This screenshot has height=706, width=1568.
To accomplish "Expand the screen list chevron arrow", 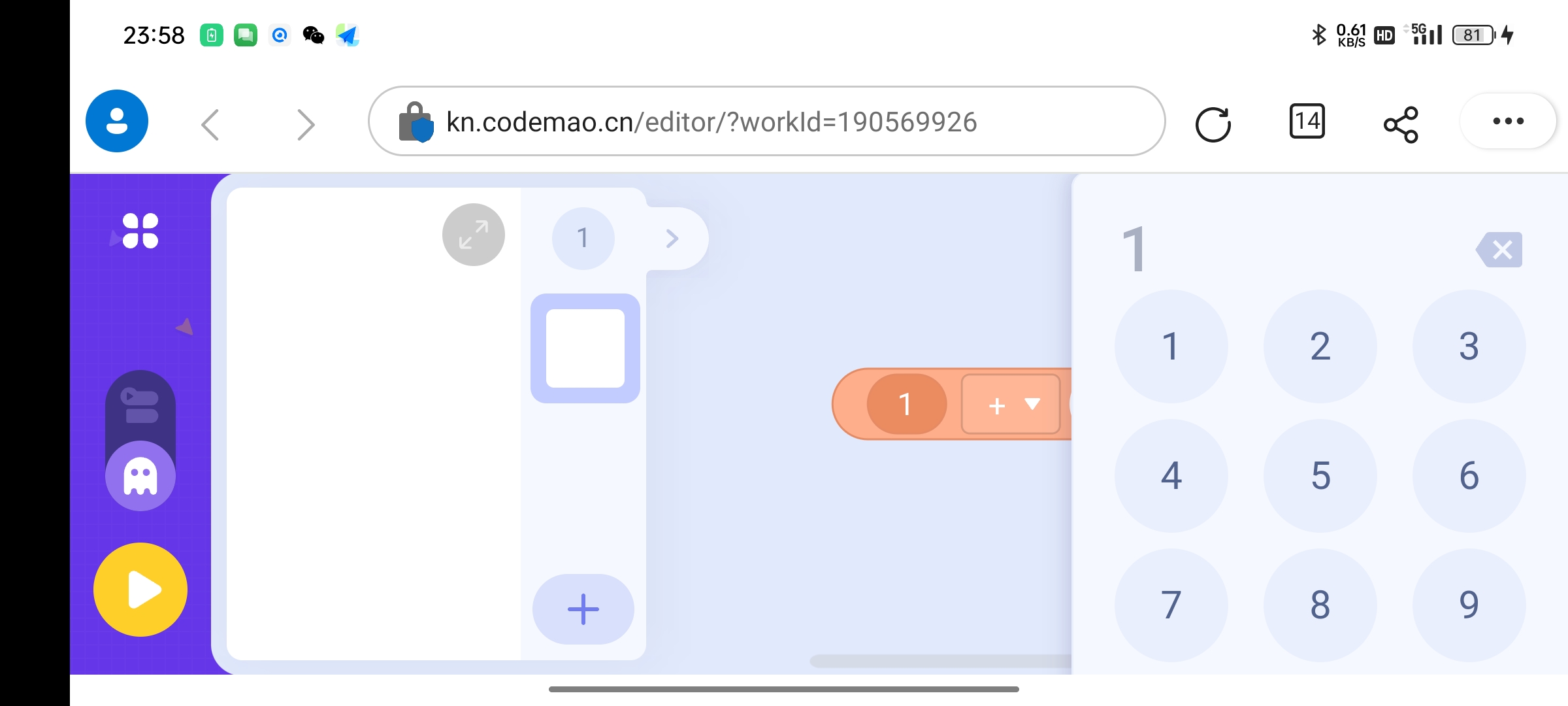I will [x=672, y=238].
